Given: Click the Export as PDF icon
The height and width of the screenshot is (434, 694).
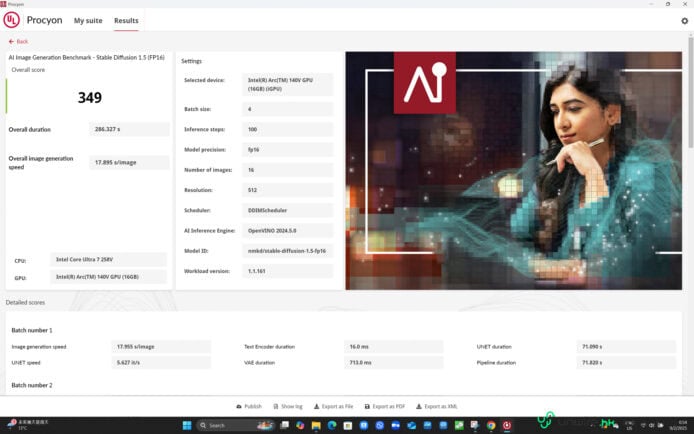Looking at the screenshot, I should 367,406.
